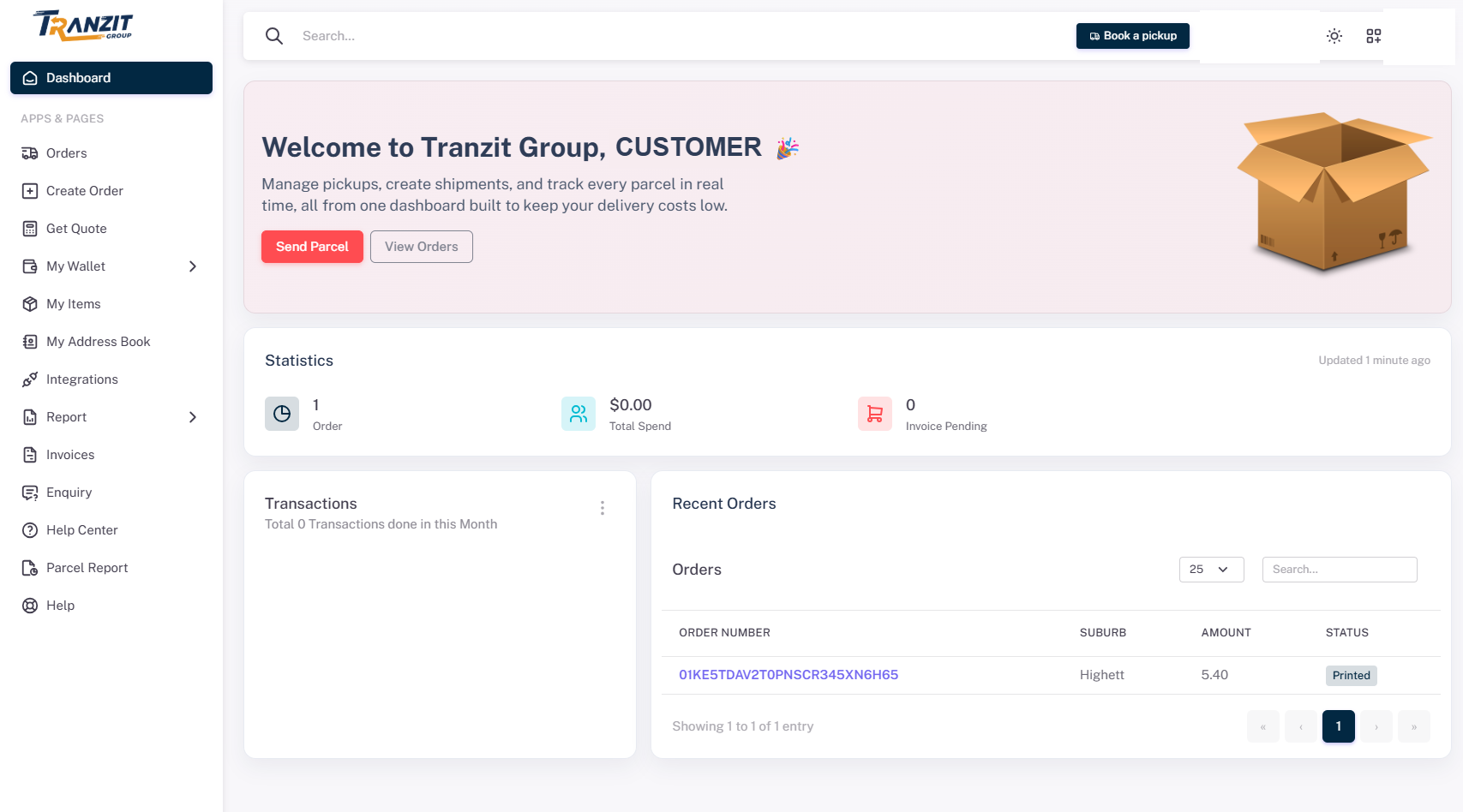Click the red Send Parcel button
The height and width of the screenshot is (812, 1463).
coord(312,247)
